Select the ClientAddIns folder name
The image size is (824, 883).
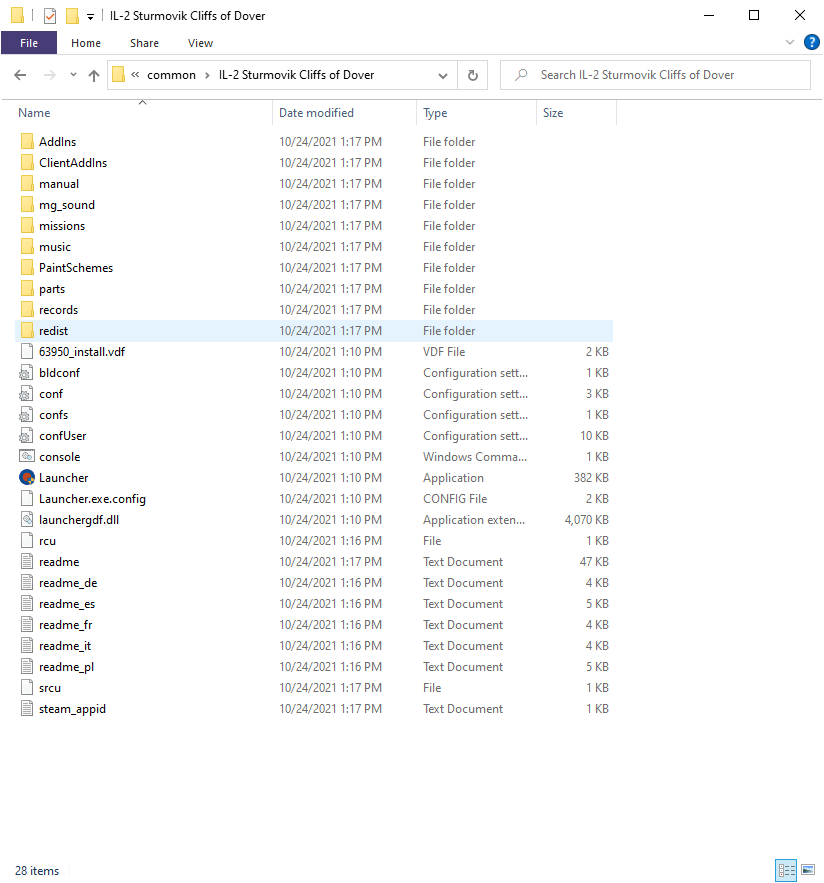(x=73, y=163)
